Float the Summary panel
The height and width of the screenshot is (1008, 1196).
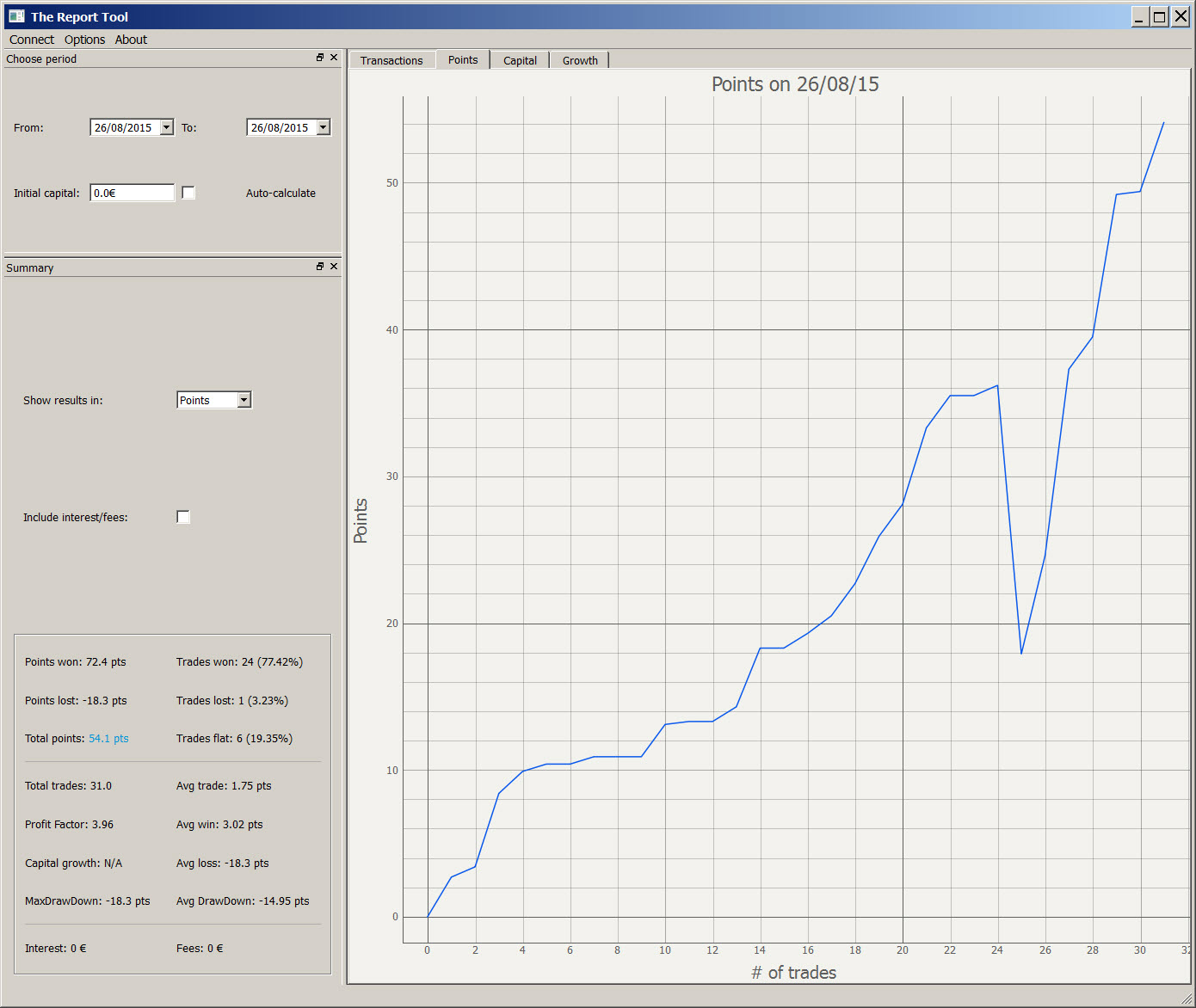pyautogui.click(x=320, y=267)
